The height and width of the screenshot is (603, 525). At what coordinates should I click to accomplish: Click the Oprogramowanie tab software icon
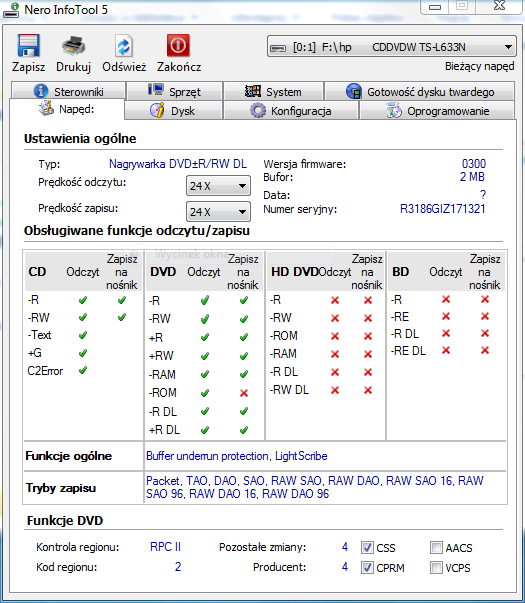[394, 110]
